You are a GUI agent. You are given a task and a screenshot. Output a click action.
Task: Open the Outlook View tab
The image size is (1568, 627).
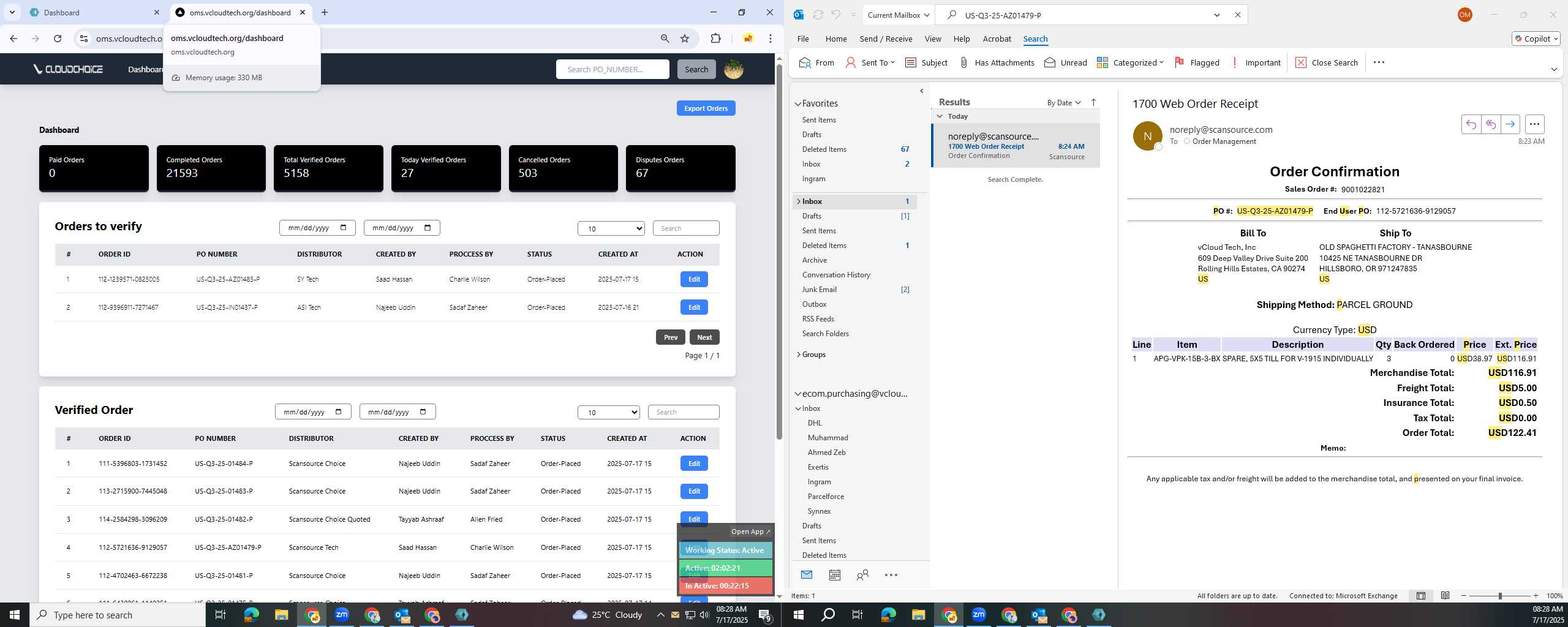(x=933, y=39)
